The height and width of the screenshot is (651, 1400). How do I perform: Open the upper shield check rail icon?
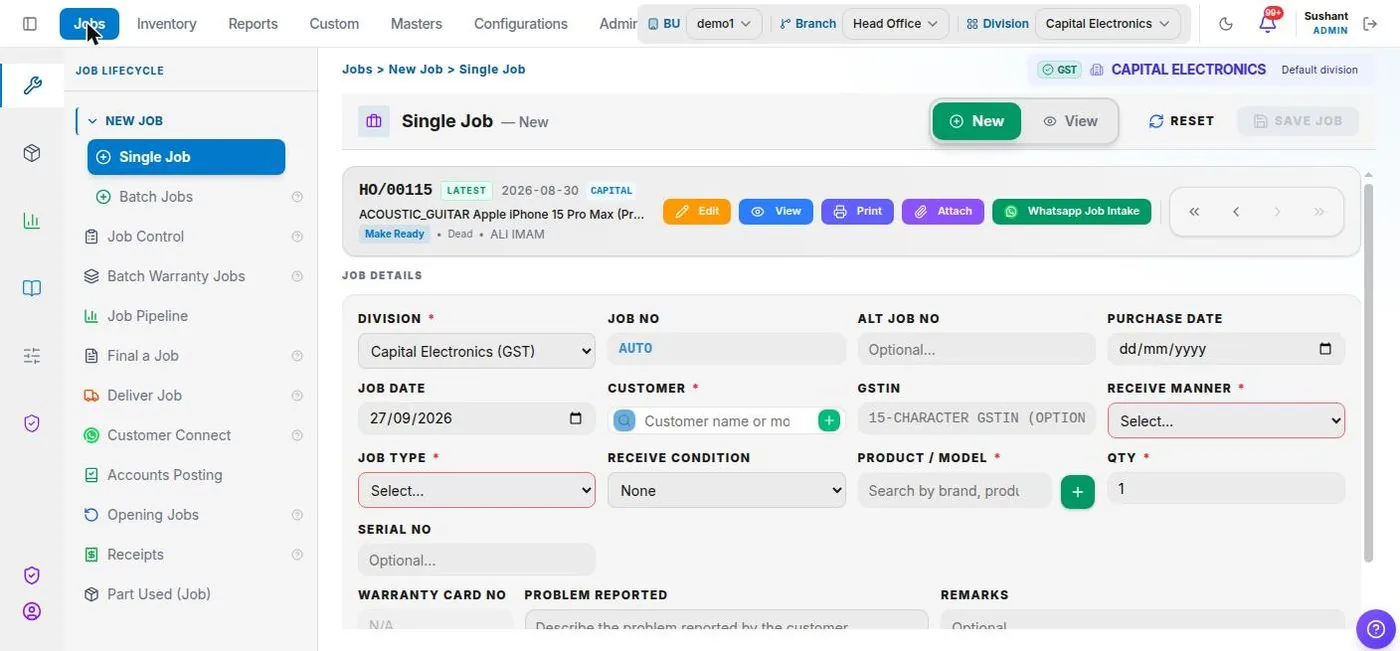point(32,424)
